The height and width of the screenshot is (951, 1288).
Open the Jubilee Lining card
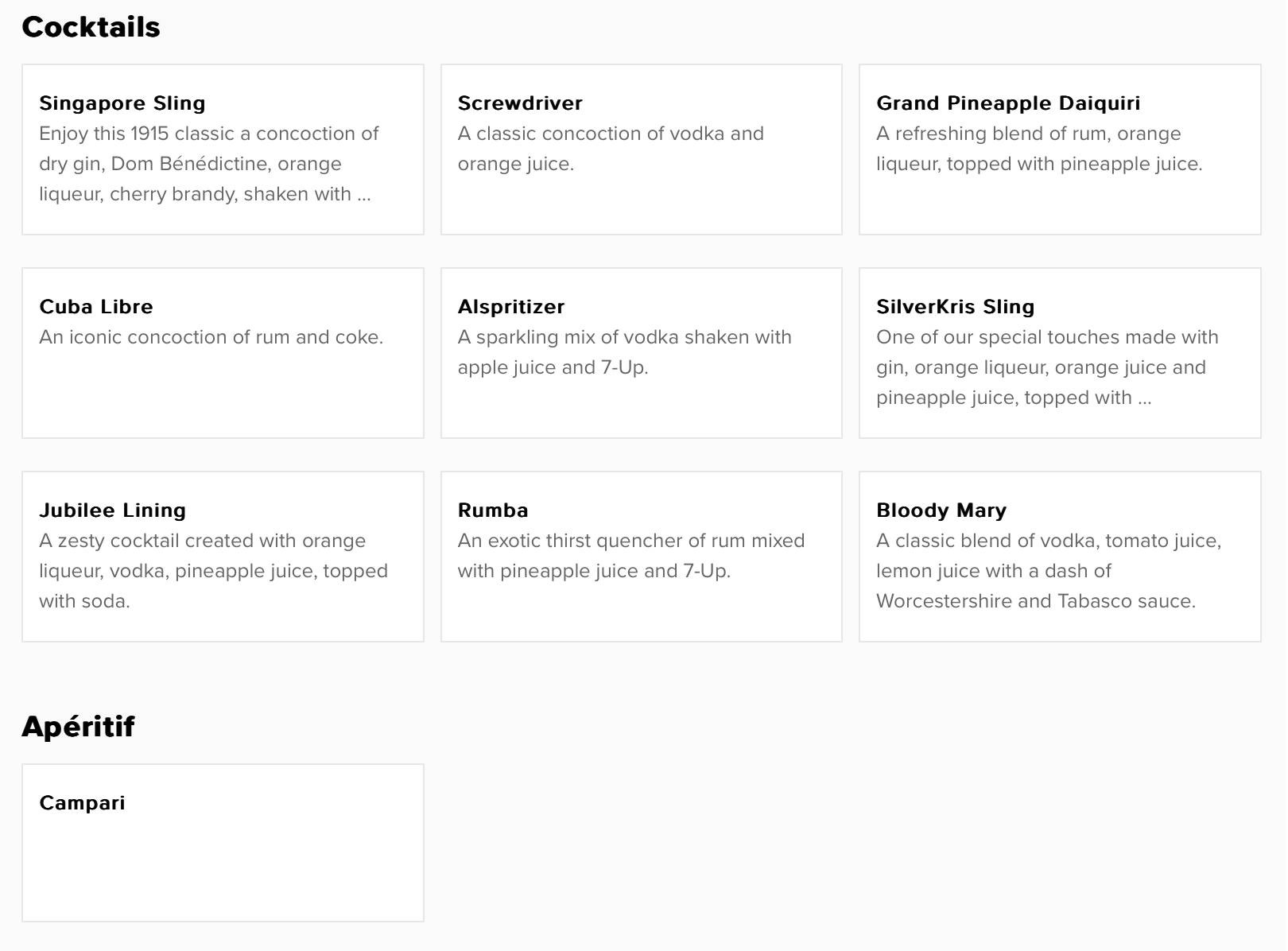[x=223, y=557]
